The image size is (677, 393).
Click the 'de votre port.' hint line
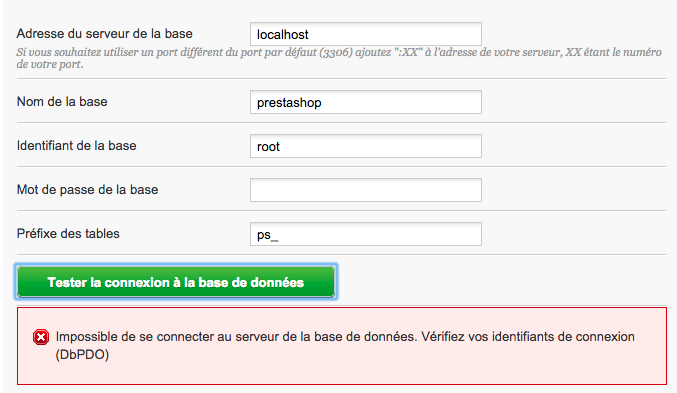[50, 65]
